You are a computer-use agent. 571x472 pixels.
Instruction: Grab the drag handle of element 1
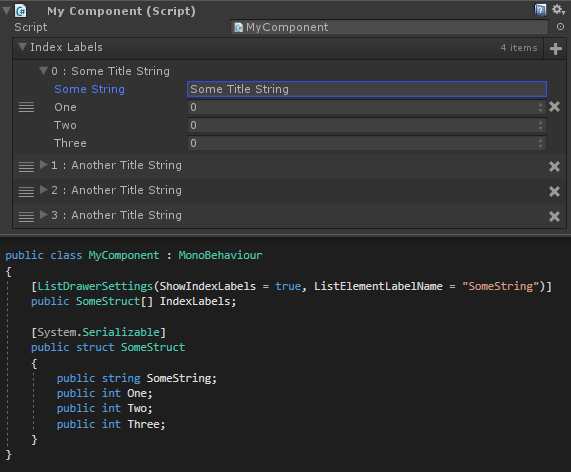[x=26, y=167]
